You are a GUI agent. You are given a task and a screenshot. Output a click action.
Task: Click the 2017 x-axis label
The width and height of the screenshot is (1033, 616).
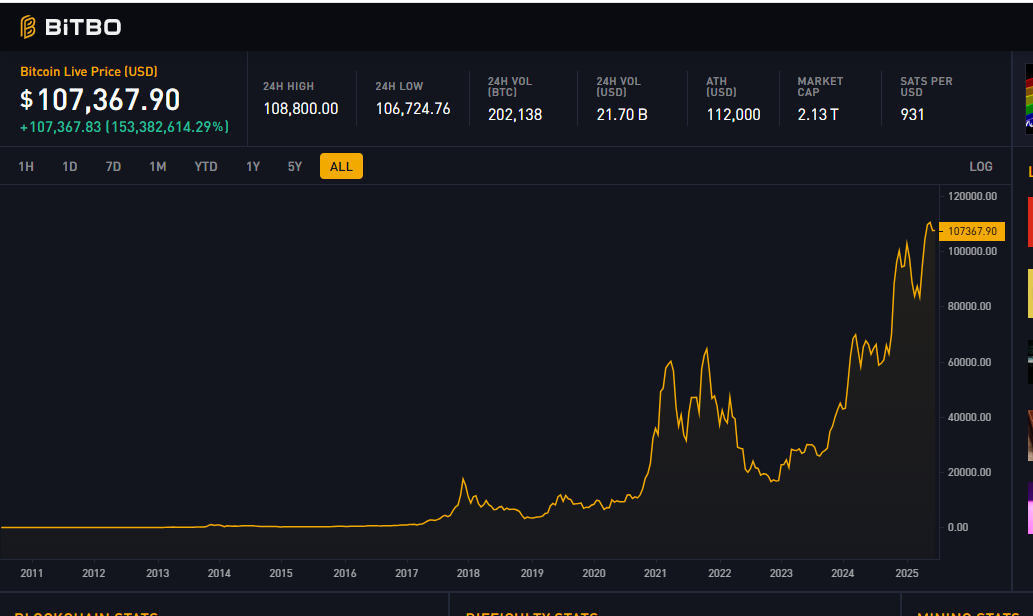(406, 573)
